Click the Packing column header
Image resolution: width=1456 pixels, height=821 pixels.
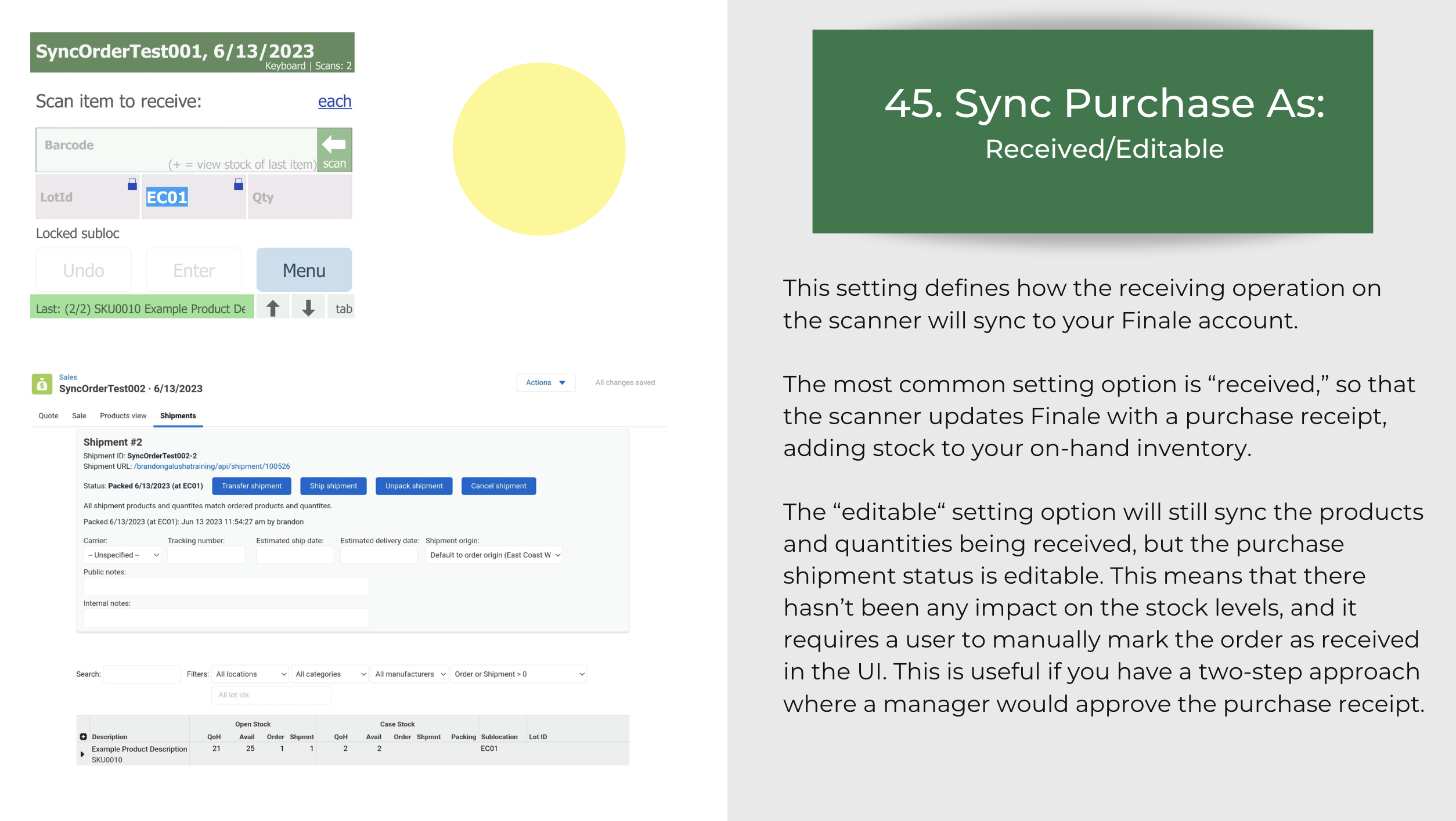pos(463,737)
